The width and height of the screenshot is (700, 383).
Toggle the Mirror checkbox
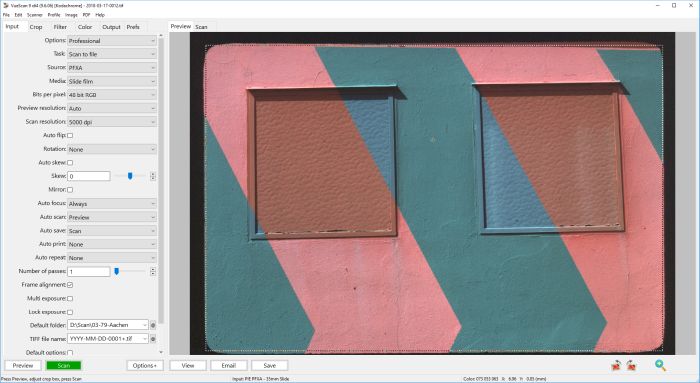[x=70, y=190]
